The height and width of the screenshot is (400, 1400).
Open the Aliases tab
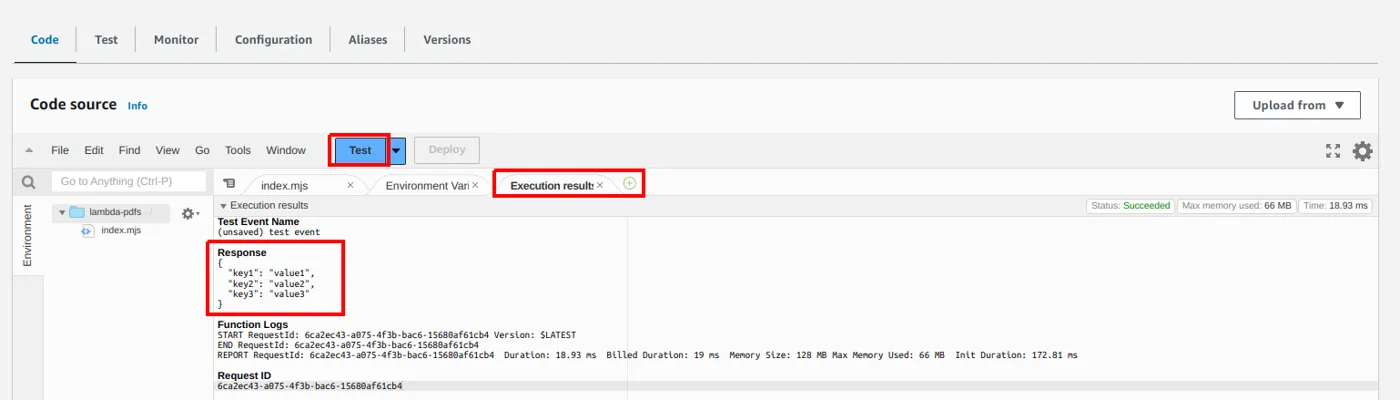pyautogui.click(x=368, y=40)
